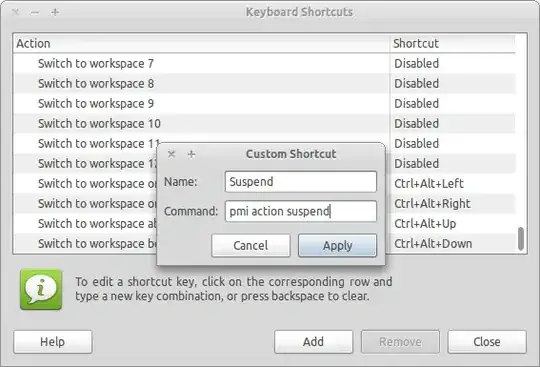Click the minimize dash icon of Keyboard Shortcuts window
Screen dimensions: 540x367
pos(35,13)
